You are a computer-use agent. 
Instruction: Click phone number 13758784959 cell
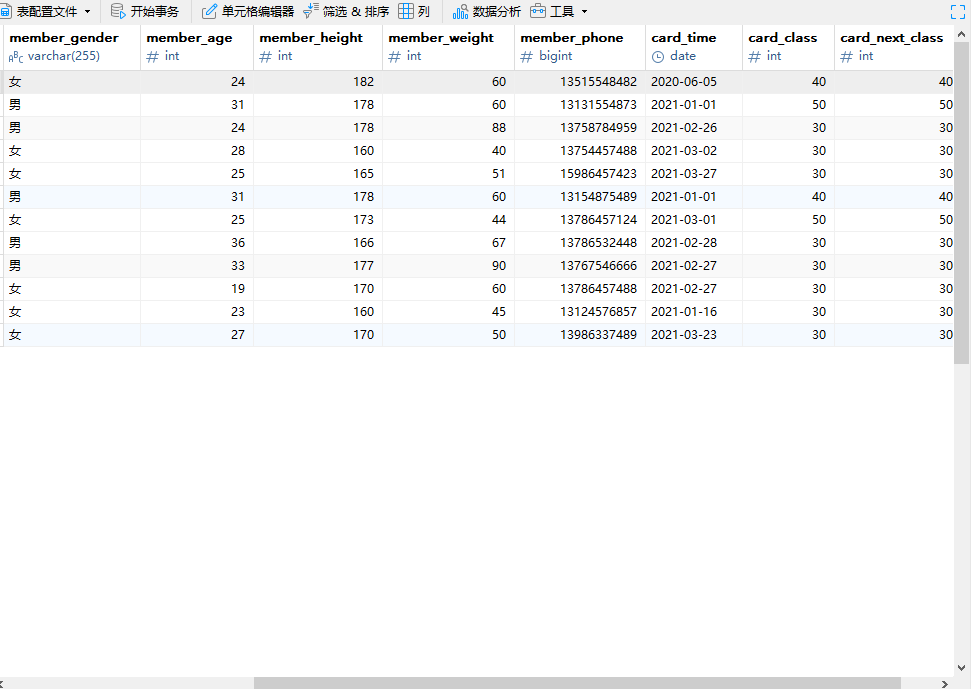tap(580, 128)
